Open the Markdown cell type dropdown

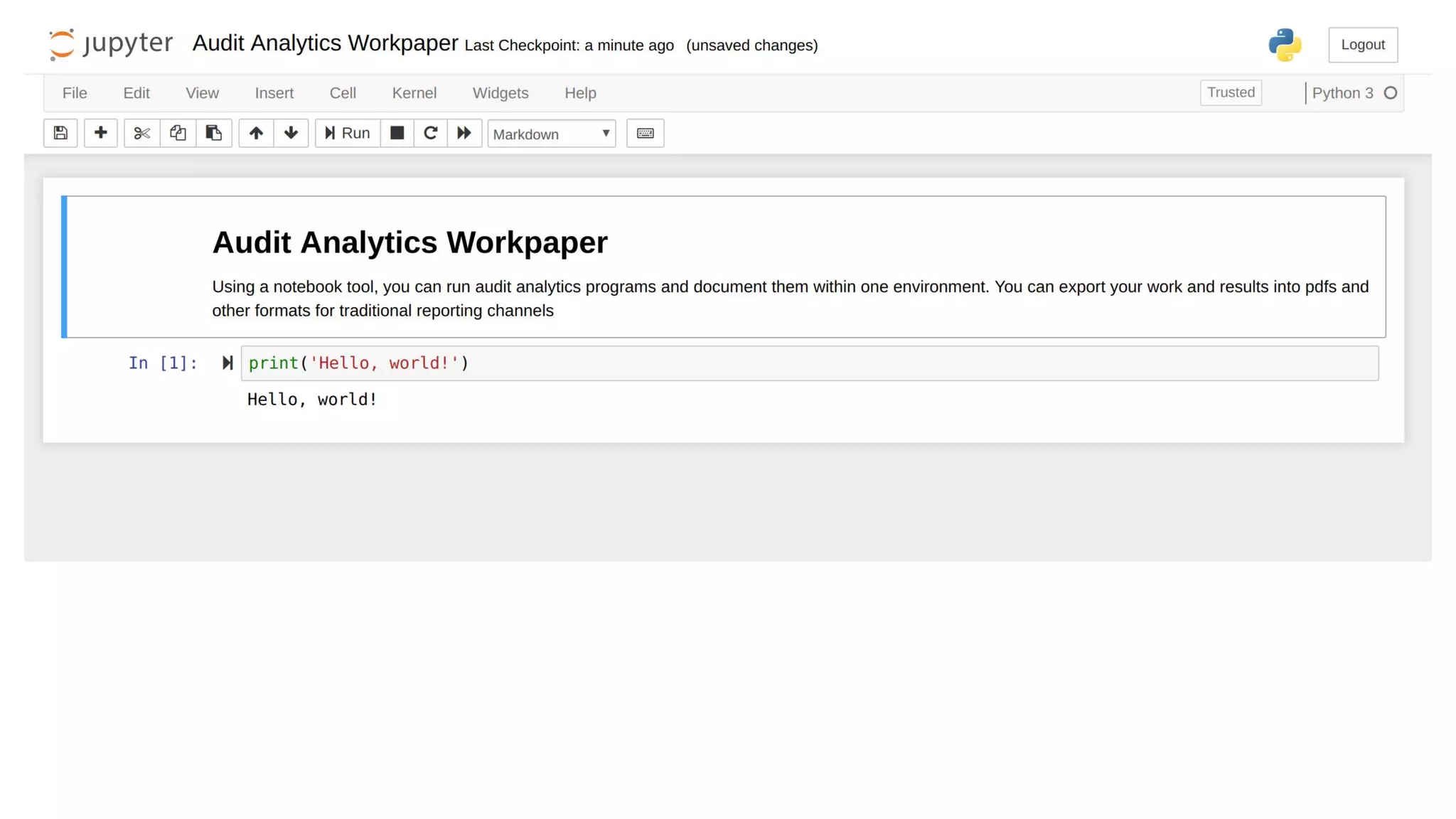551,134
